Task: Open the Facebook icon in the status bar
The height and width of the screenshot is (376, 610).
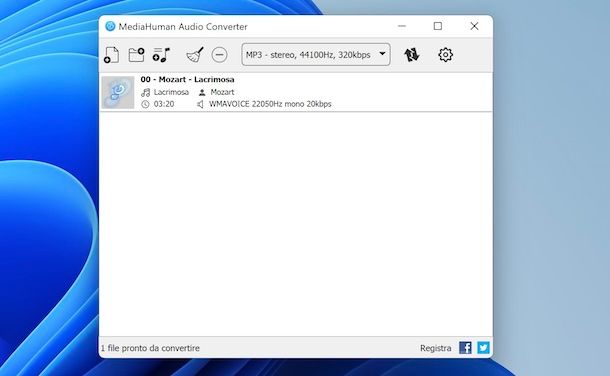Action: coord(465,348)
